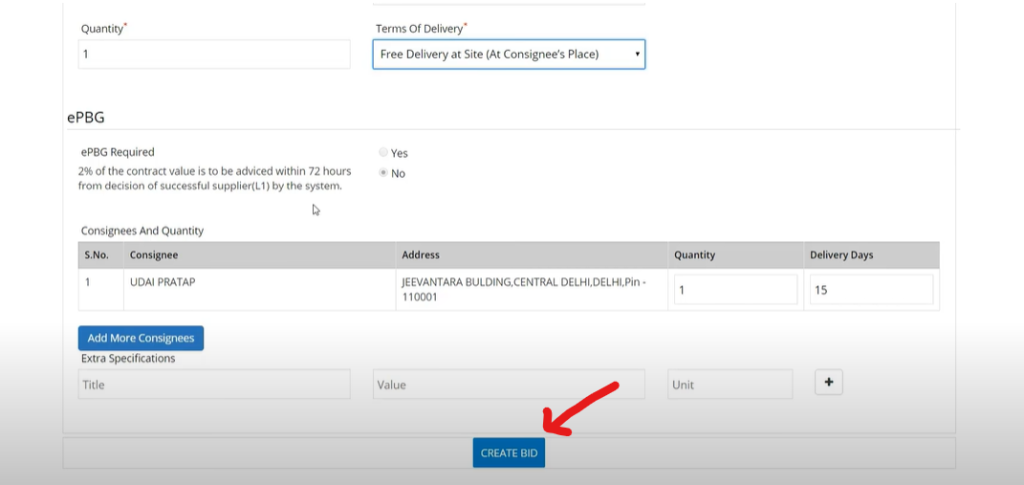Open the Terms Of Delivery dropdown
The height and width of the screenshot is (485, 1024).
[509, 54]
